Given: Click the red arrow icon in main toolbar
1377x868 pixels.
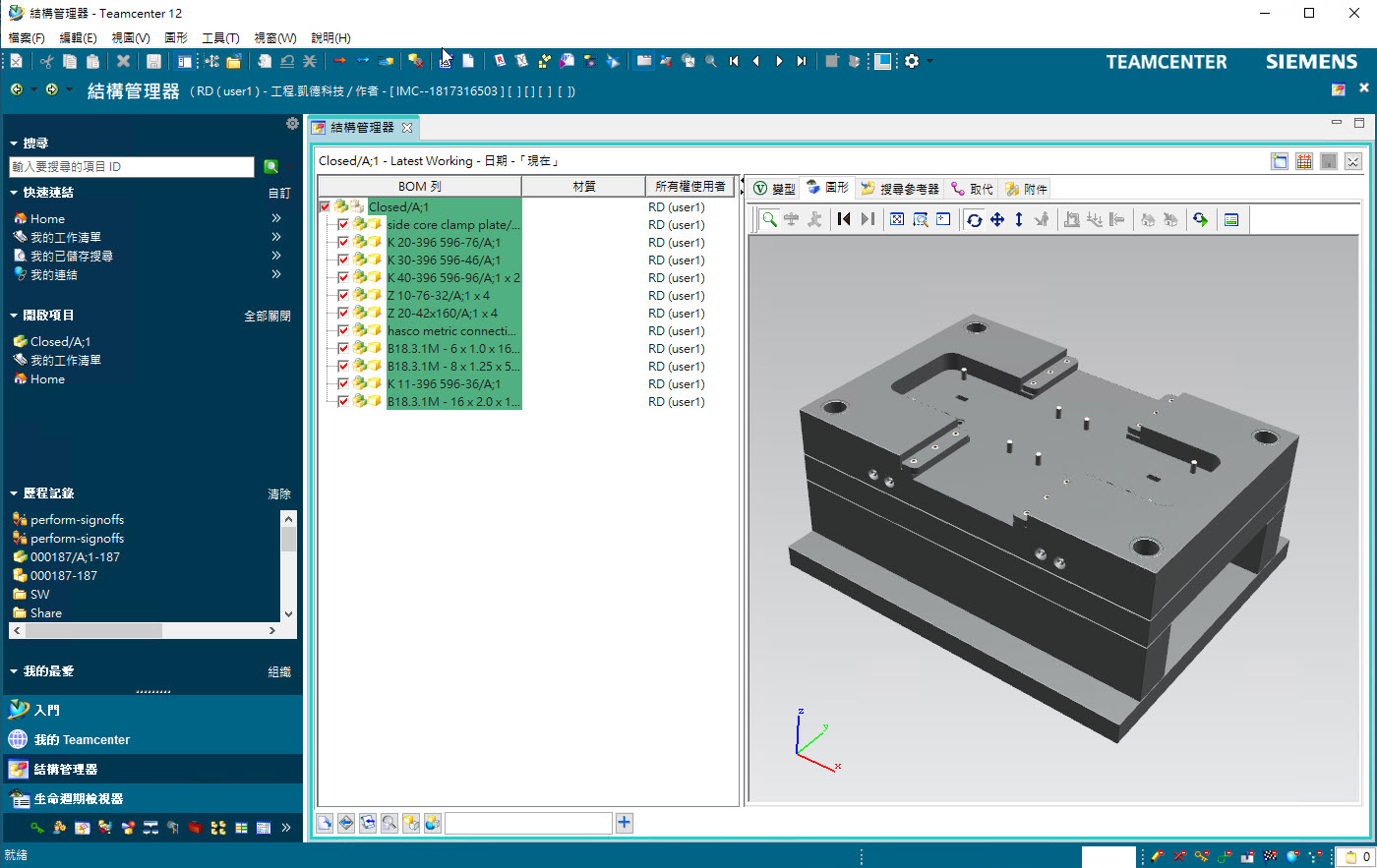Looking at the screenshot, I should (339, 61).
